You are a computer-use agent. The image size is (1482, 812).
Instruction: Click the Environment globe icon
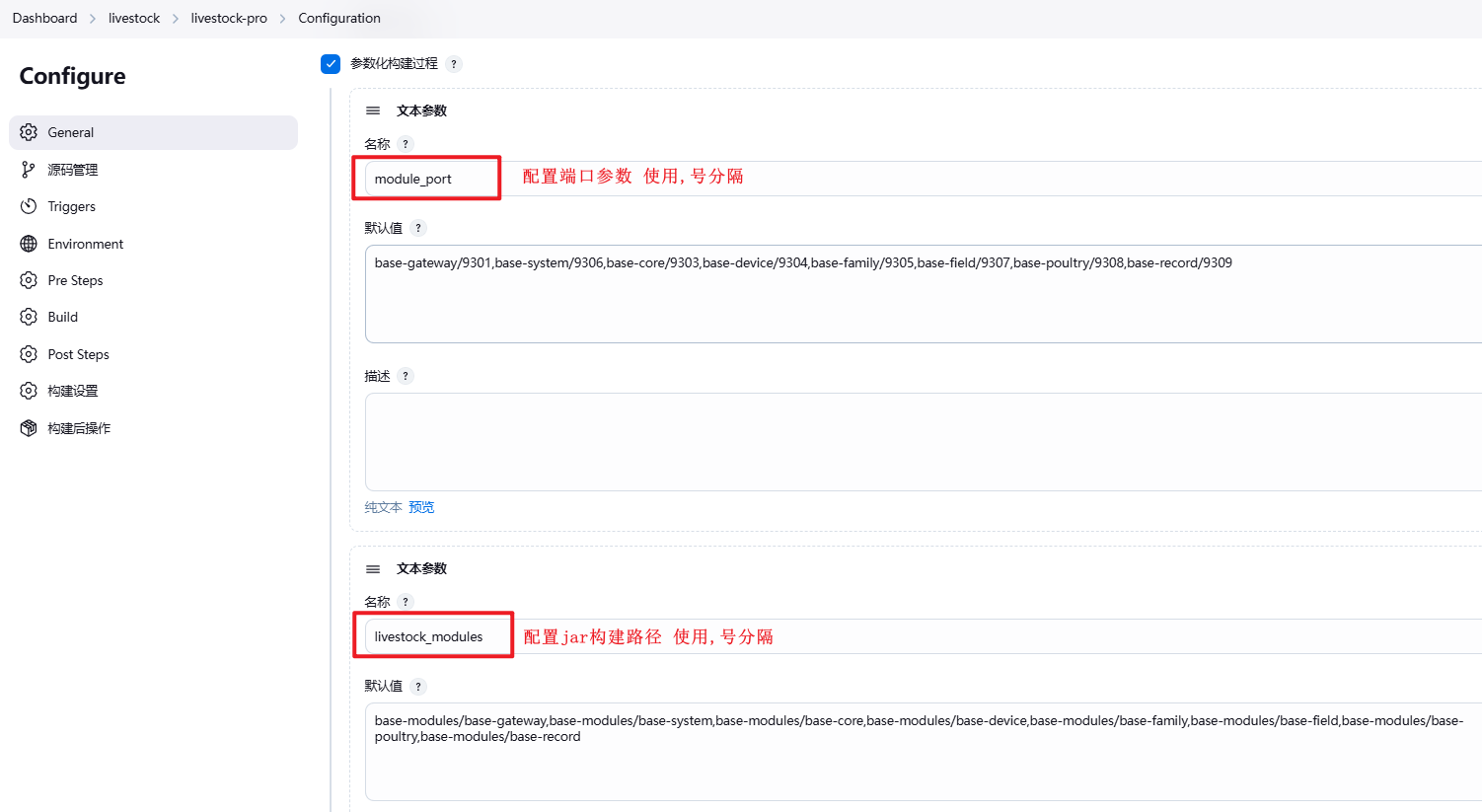[29, 244]
